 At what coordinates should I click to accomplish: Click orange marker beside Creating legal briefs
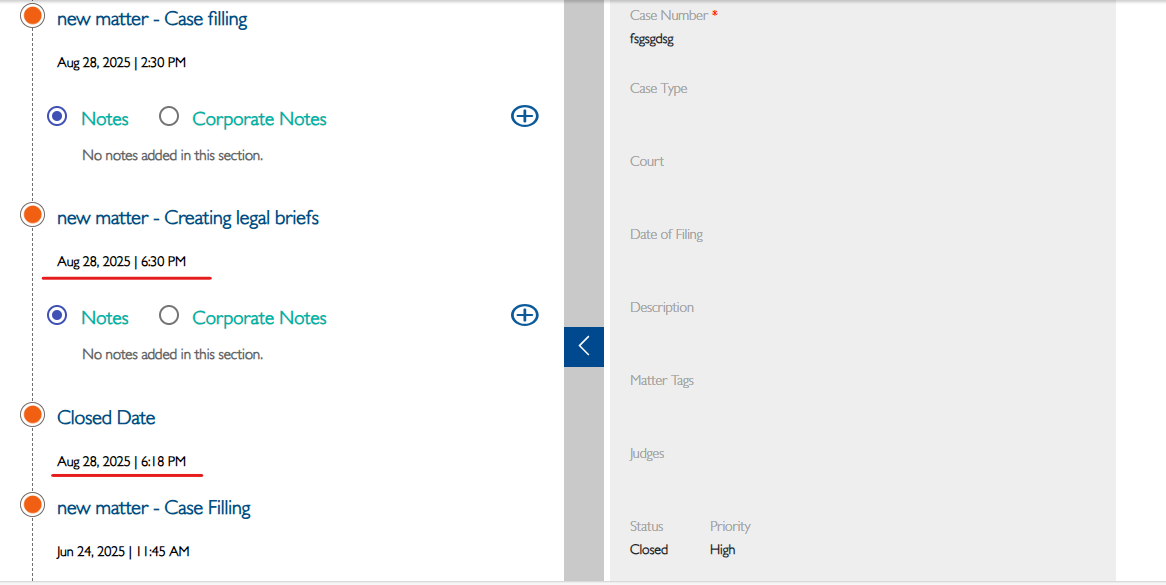(32, 215)
